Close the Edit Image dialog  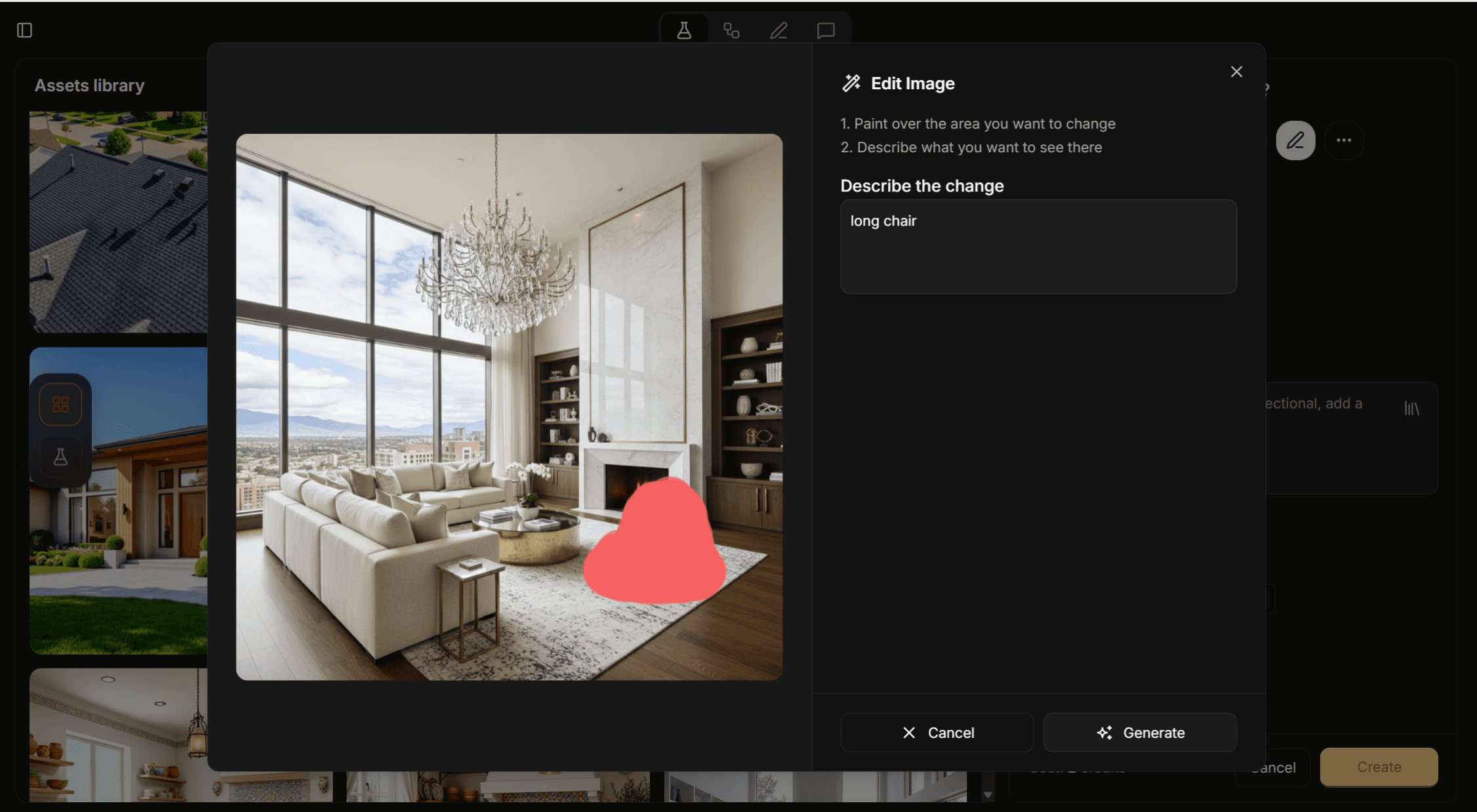pyautogui.click(x=1236, y=71)
